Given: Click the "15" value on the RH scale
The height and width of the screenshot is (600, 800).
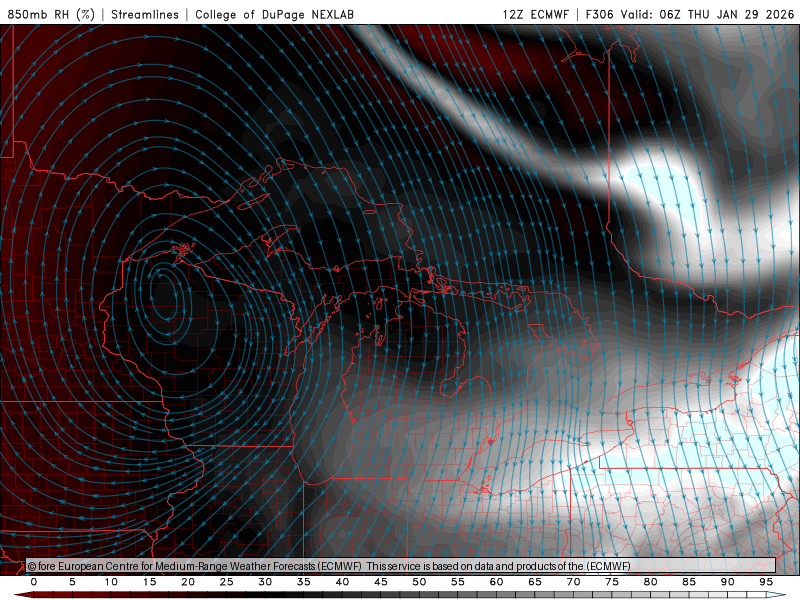Looking at the screenshot, I should (x=149, y=582).
